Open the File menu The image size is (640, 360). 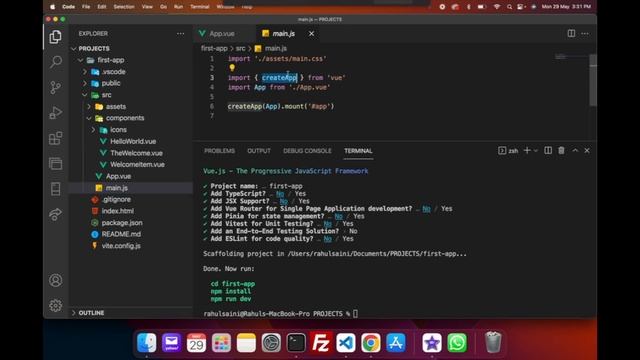[86, 7]
